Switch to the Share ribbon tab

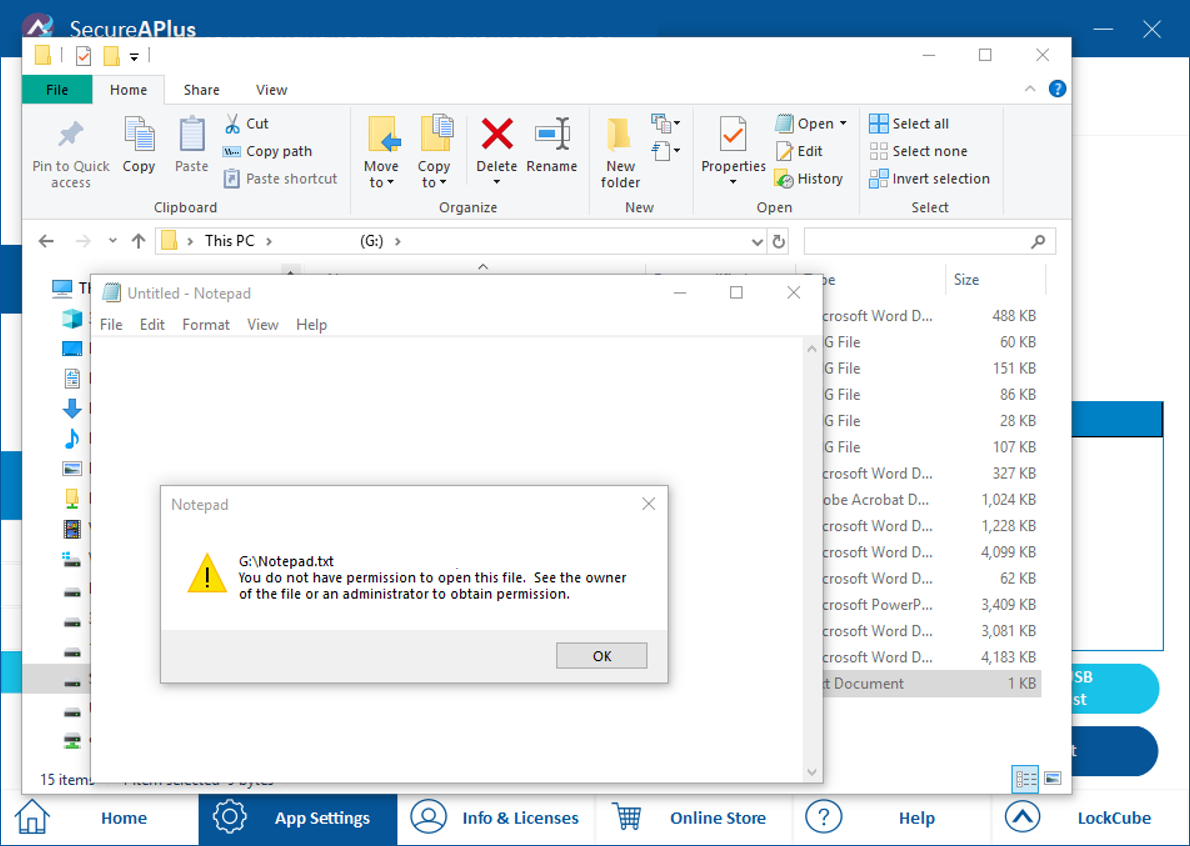coord(201,90)
